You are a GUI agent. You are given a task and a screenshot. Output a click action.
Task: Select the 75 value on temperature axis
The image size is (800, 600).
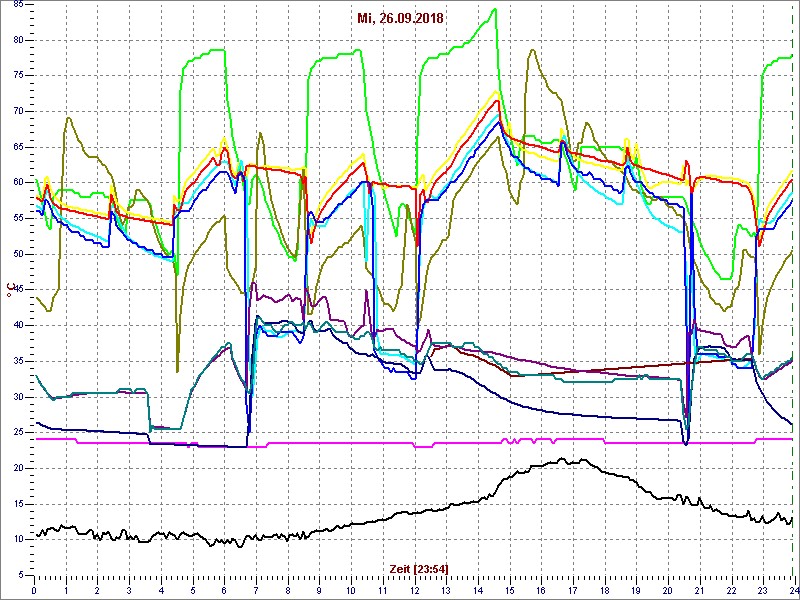click(18, 76)
